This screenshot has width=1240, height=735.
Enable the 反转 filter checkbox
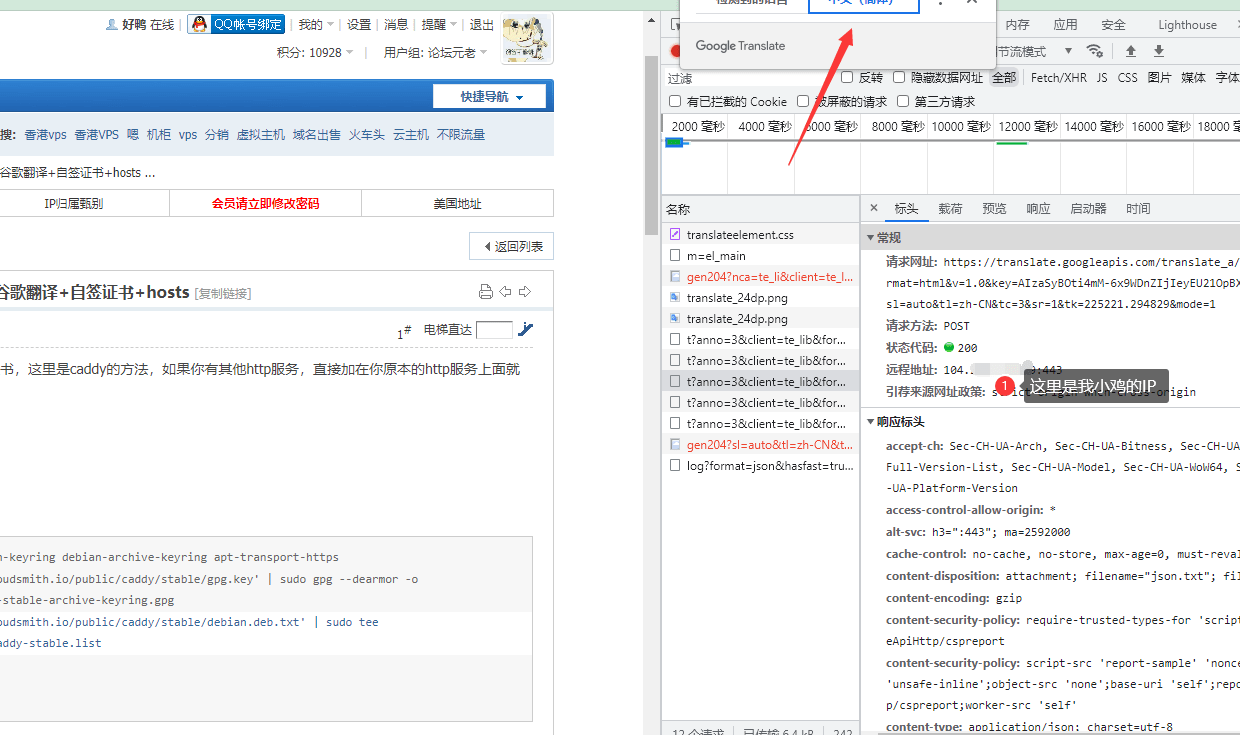pyautogui.click(x=848, y=77)
